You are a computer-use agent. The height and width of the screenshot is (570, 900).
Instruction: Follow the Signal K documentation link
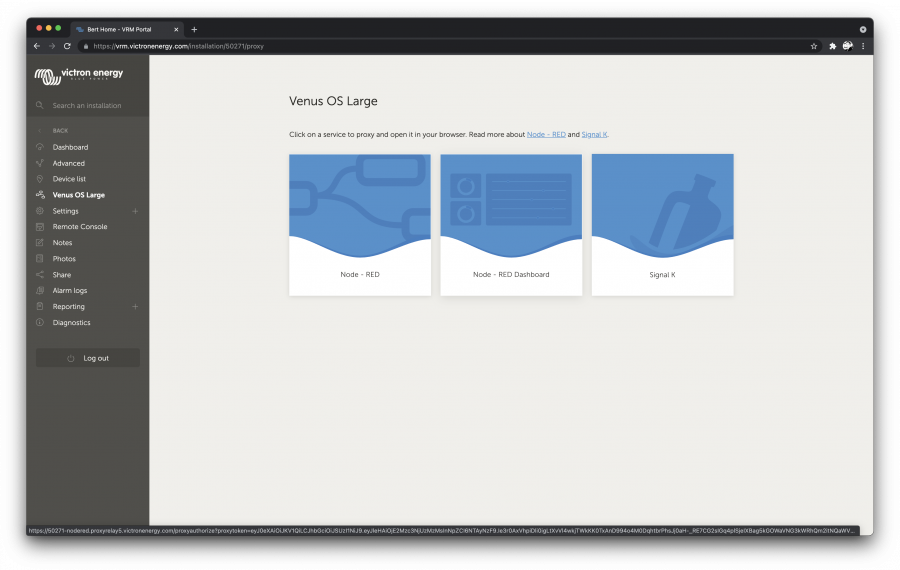[594, 134]
